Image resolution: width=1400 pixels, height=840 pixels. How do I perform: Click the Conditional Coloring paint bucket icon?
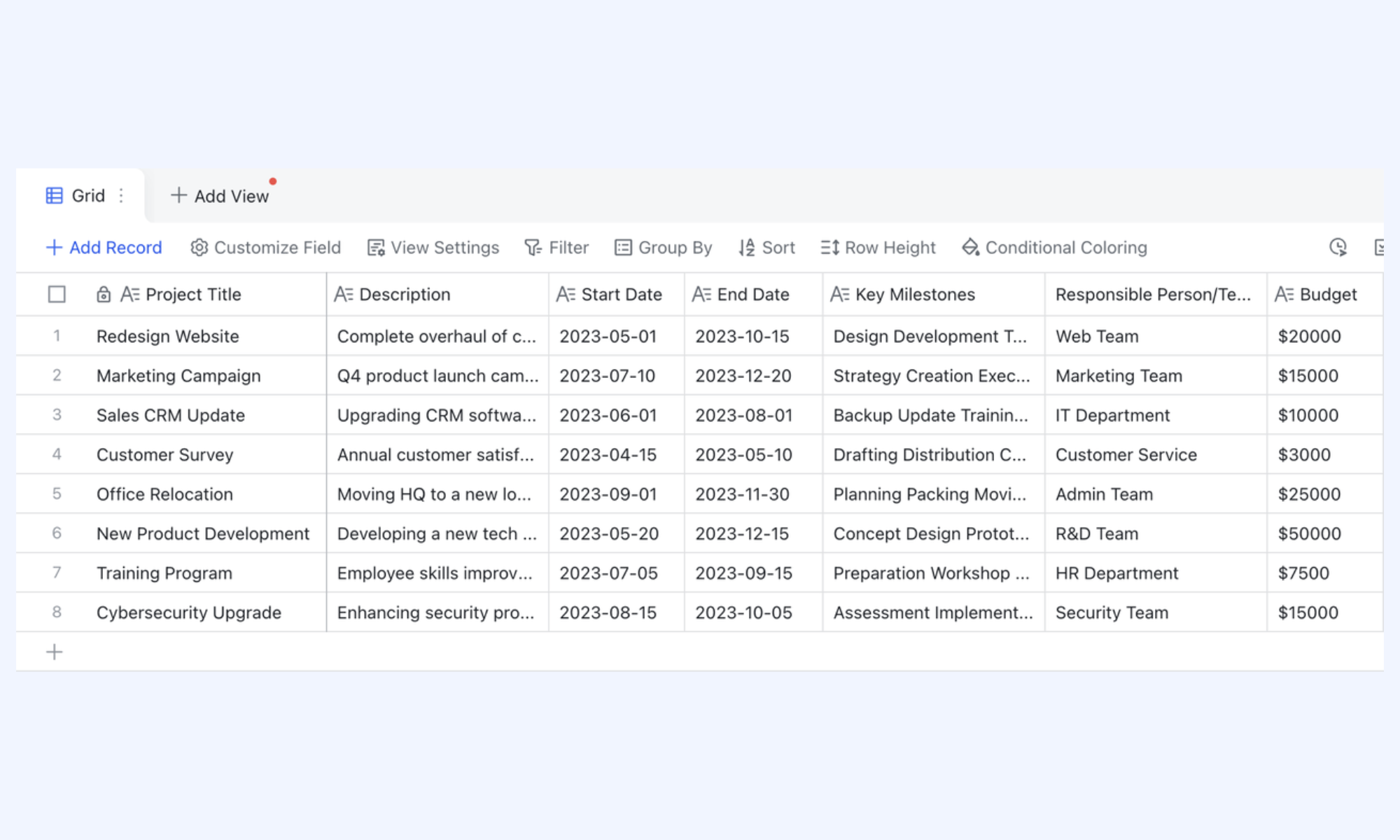tap(970, 247)
